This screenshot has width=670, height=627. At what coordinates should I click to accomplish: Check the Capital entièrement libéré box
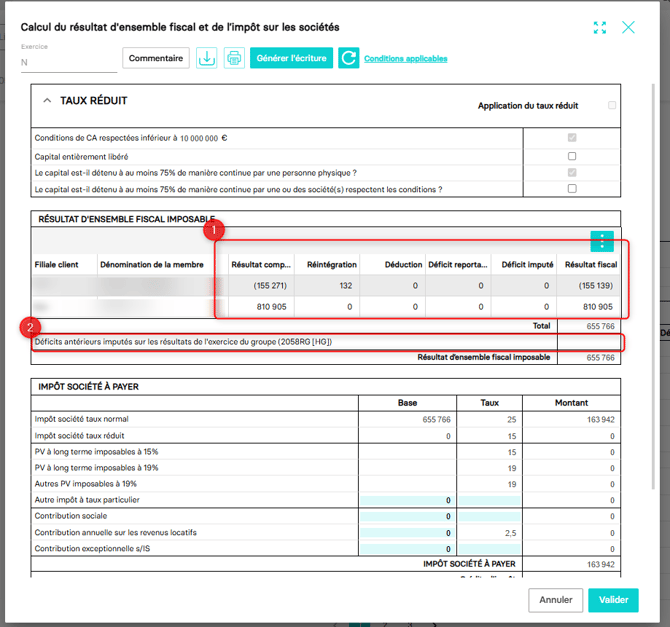(572, 156)
